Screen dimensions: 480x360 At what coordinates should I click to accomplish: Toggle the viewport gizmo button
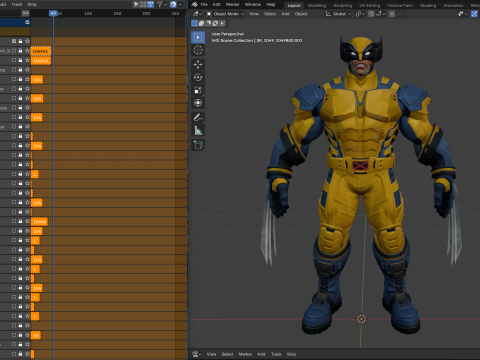(474, 14)
